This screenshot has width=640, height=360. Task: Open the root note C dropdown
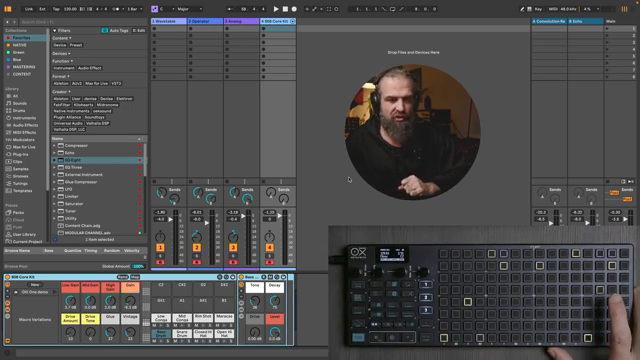tap(167, 9)
